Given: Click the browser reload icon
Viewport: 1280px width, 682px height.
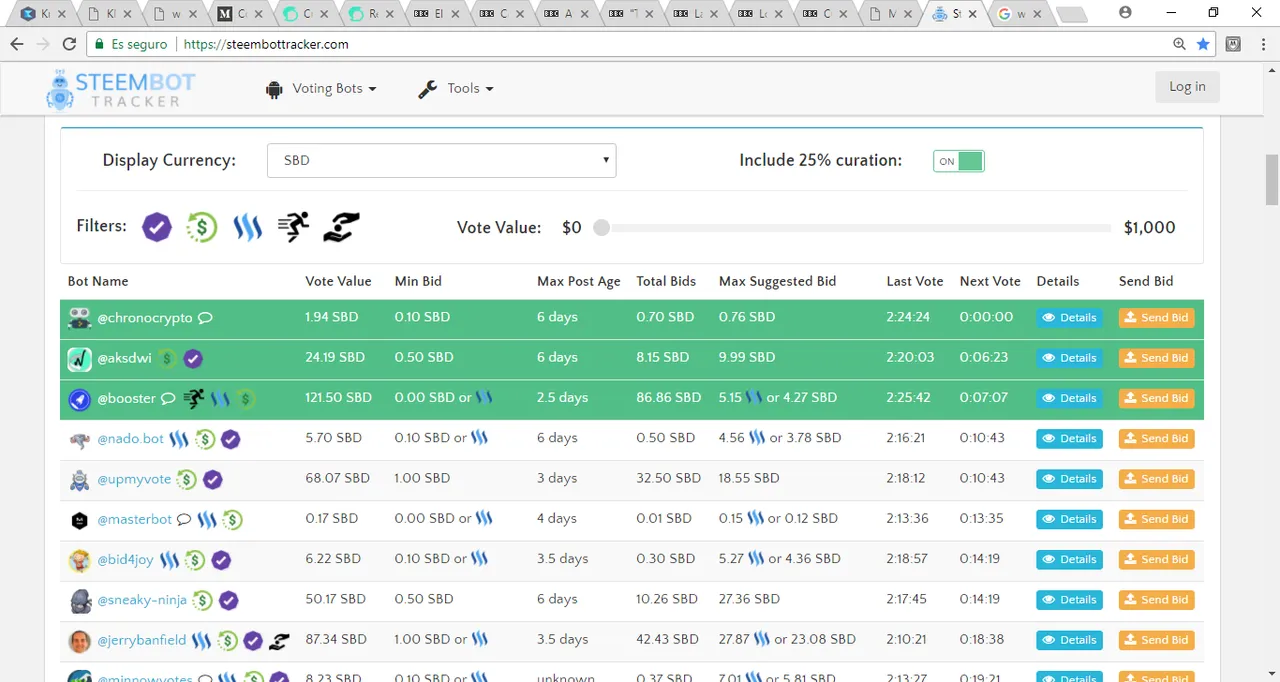Looking at the screenshot, I should 69,44.
